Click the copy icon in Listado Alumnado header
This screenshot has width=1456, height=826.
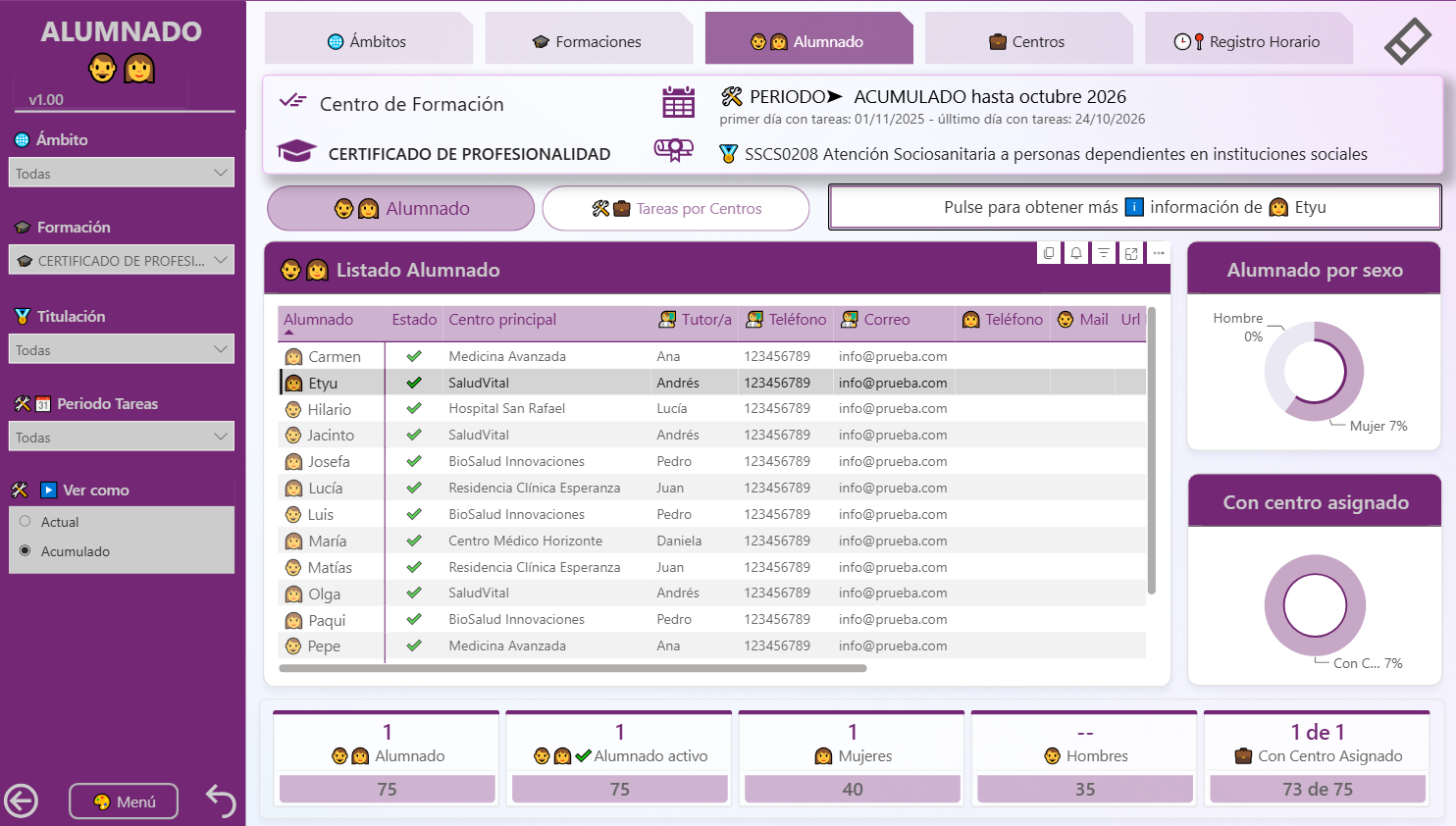pyautogui.click(x=1049, y=253)
